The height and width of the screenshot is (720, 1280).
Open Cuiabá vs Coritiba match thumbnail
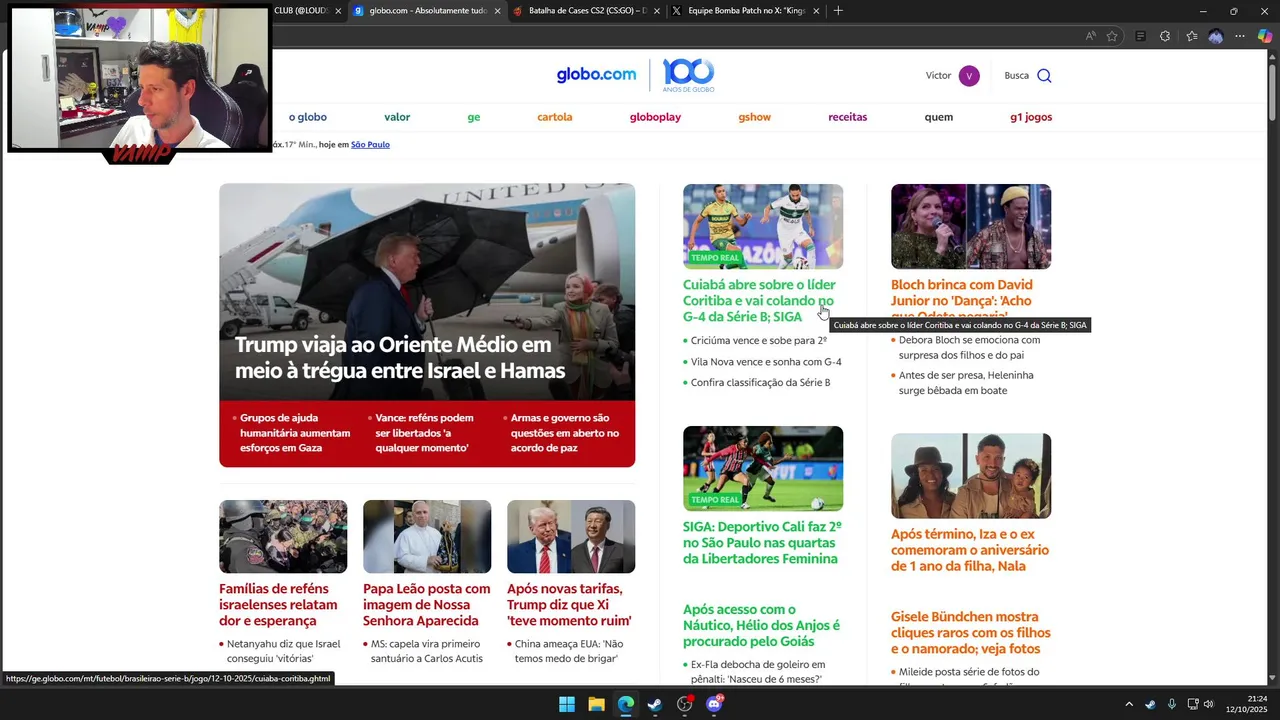pos(763,226)
